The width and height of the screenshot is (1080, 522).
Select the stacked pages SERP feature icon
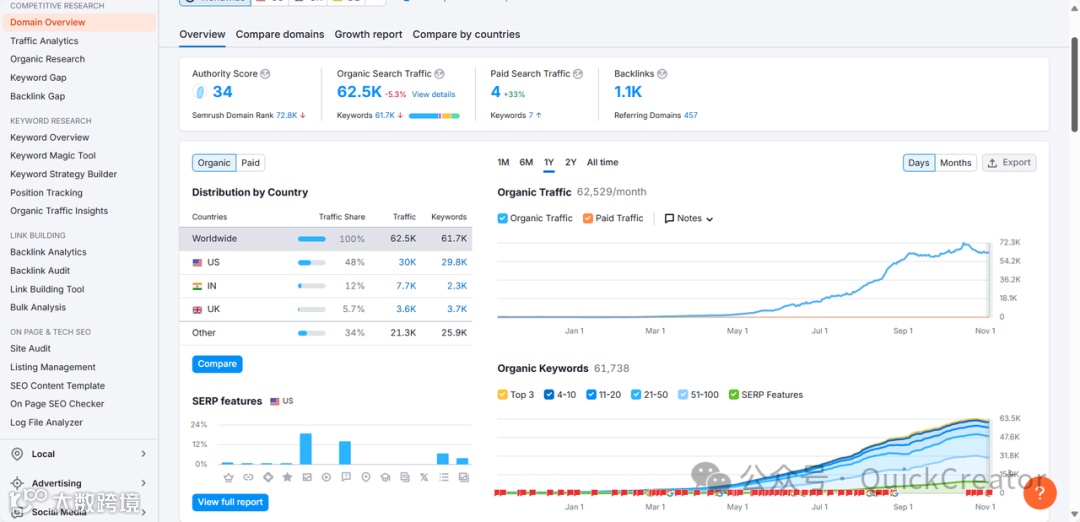click(404, 477)
